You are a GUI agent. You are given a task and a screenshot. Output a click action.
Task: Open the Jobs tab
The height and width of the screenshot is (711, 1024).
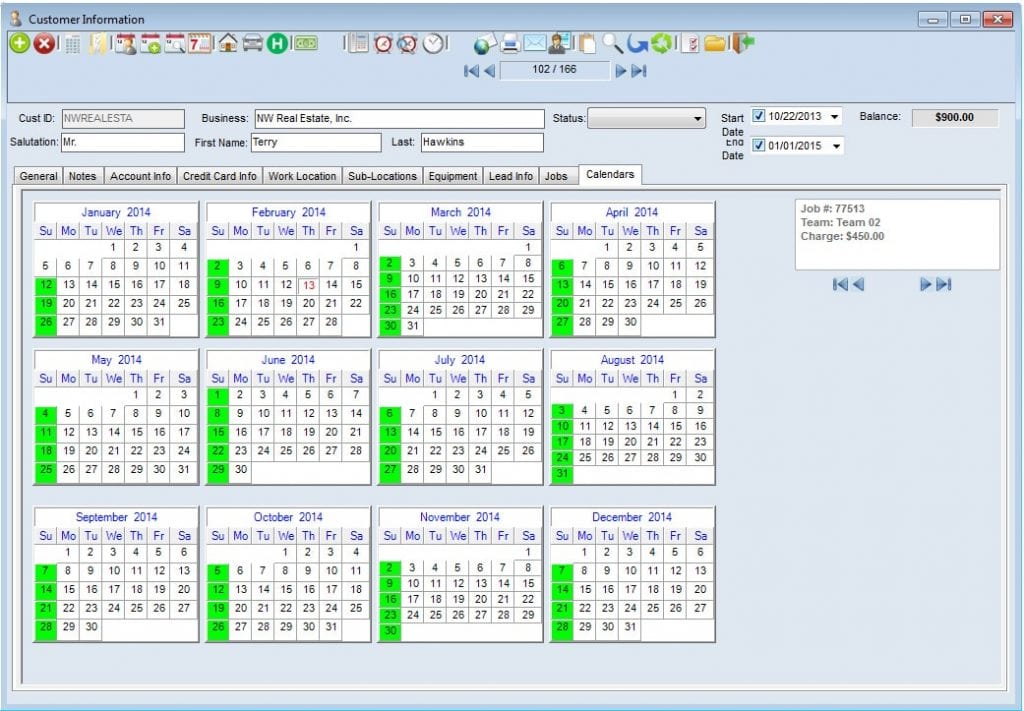pos(559,175)
